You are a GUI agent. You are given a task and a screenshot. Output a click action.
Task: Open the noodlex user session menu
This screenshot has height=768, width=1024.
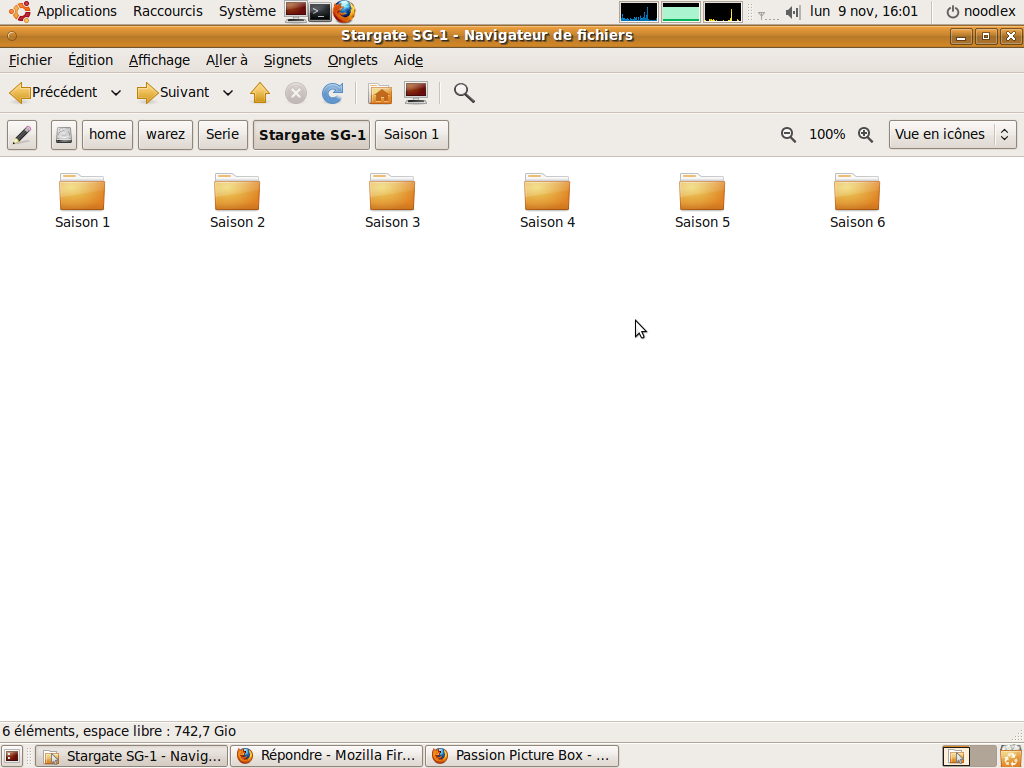coord(981,11)
